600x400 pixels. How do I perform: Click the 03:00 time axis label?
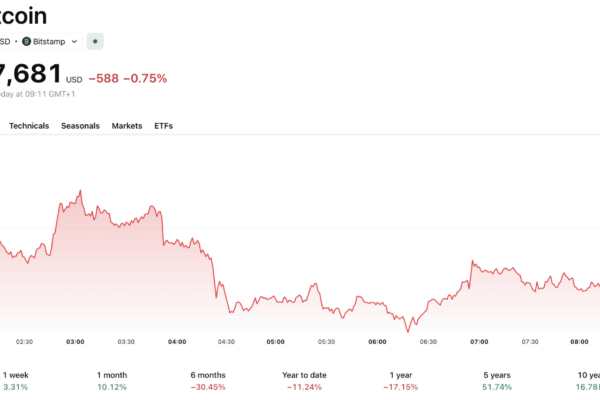coord(75,341)
